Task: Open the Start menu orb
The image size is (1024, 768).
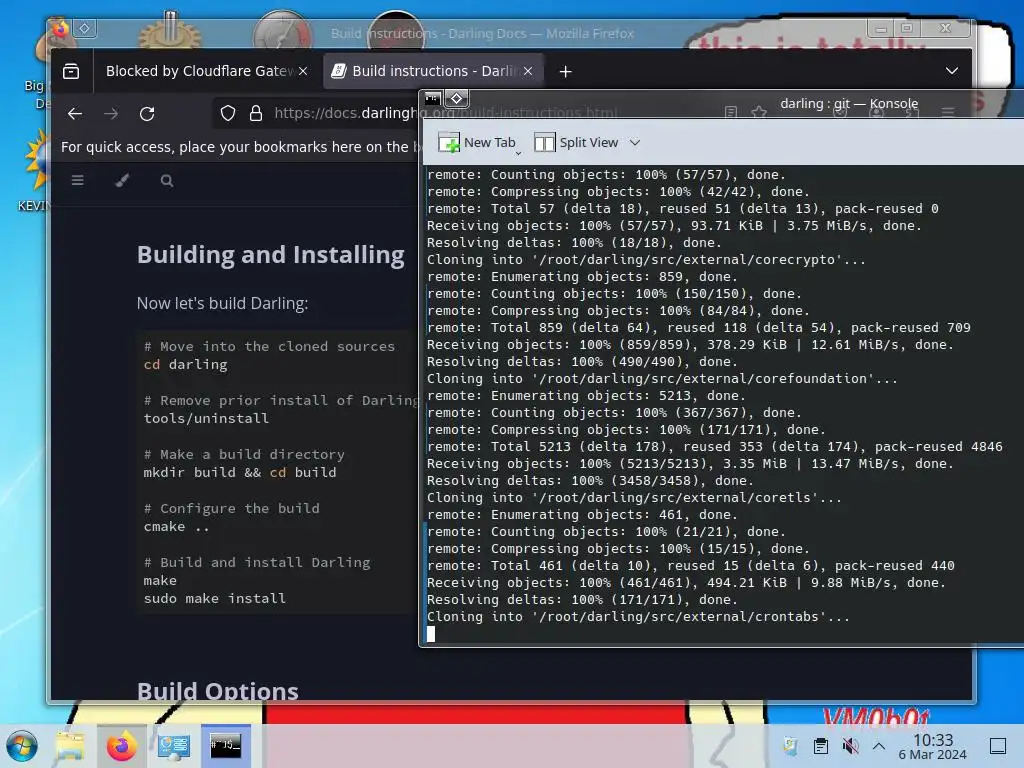Action: [x=22, y=746]
